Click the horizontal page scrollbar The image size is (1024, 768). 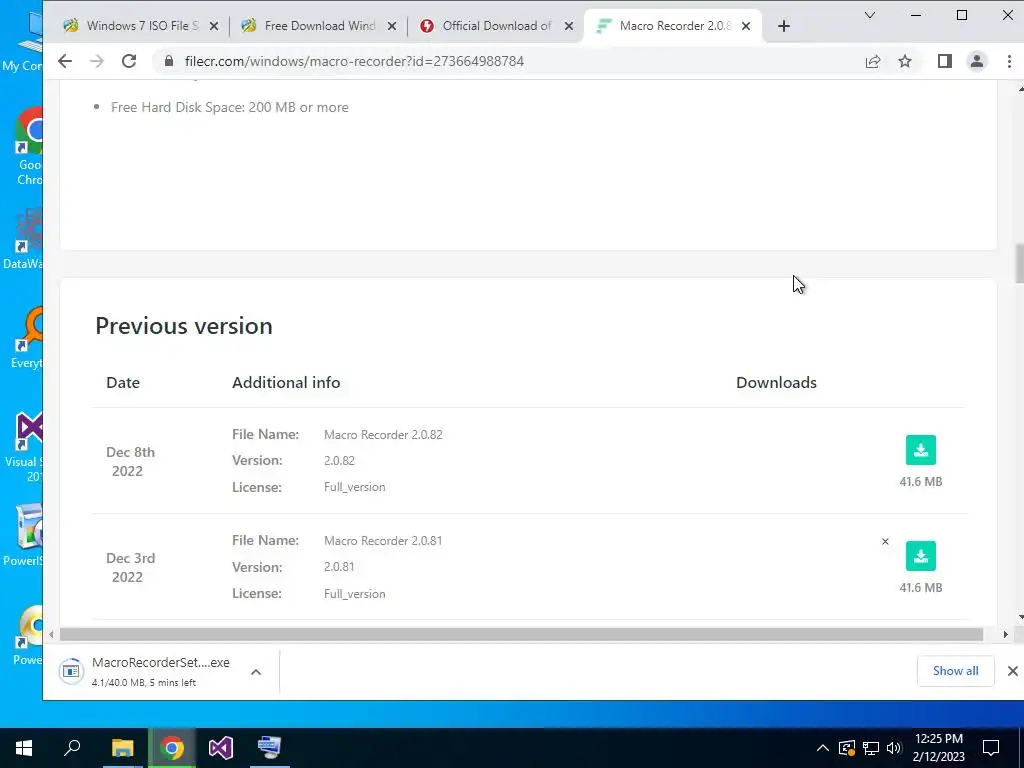(x=521, y=635)
